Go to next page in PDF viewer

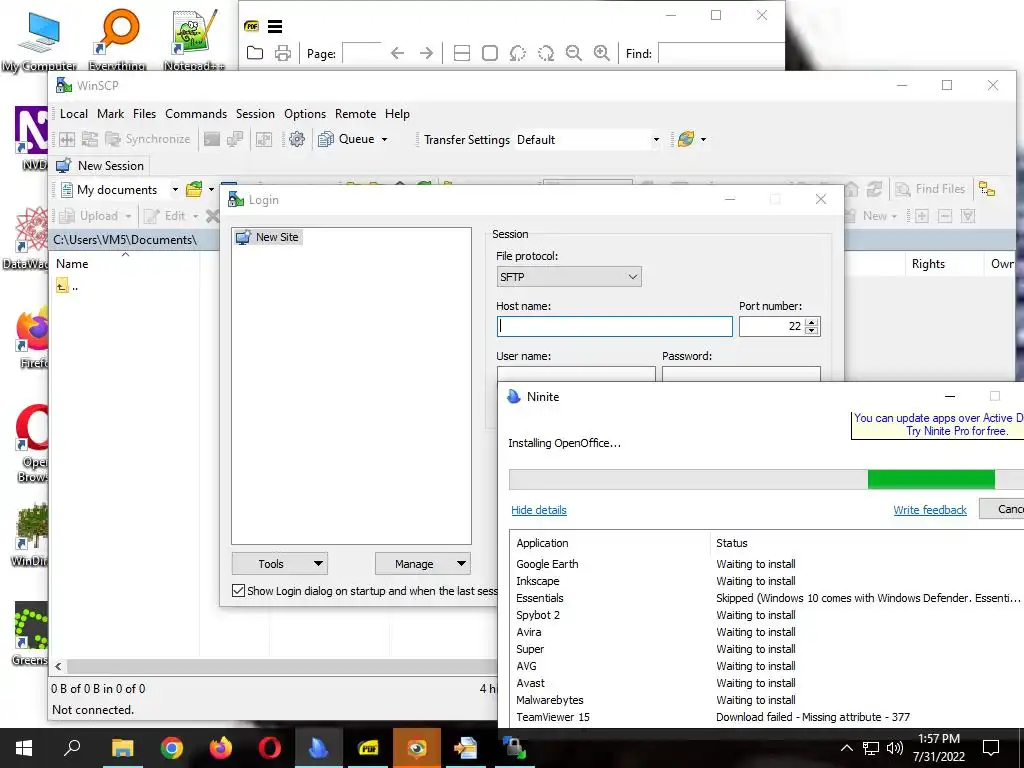click(x=426, y=53)
